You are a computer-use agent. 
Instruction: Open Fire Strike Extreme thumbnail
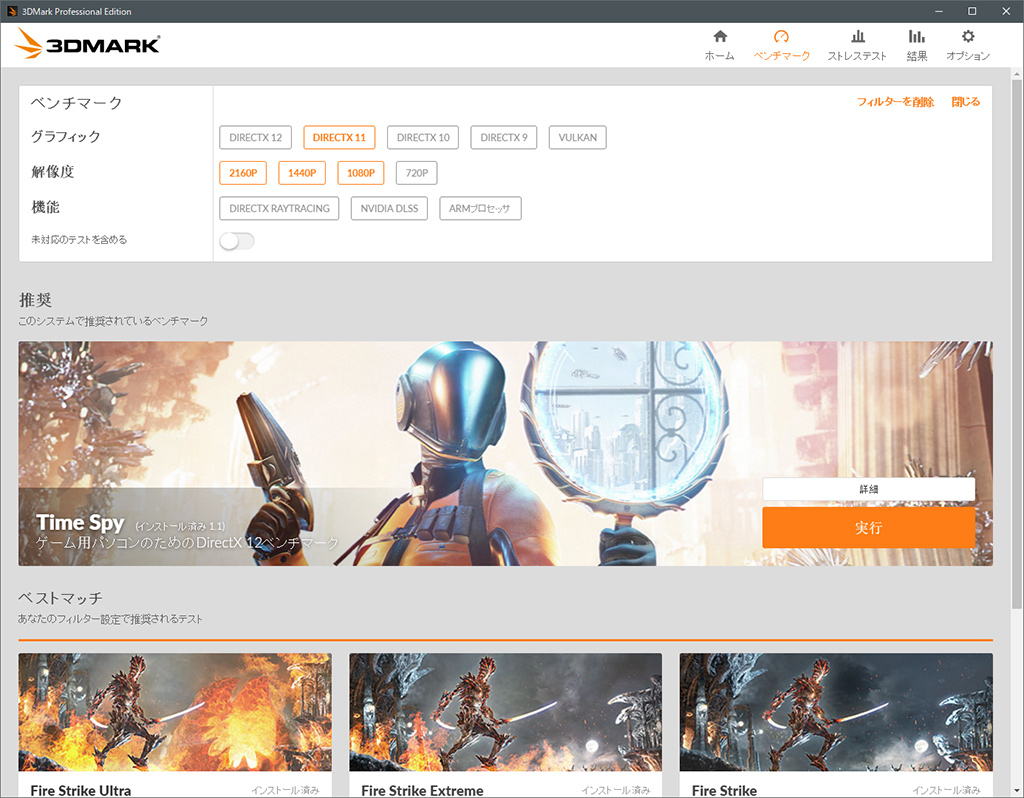(505, 712)
